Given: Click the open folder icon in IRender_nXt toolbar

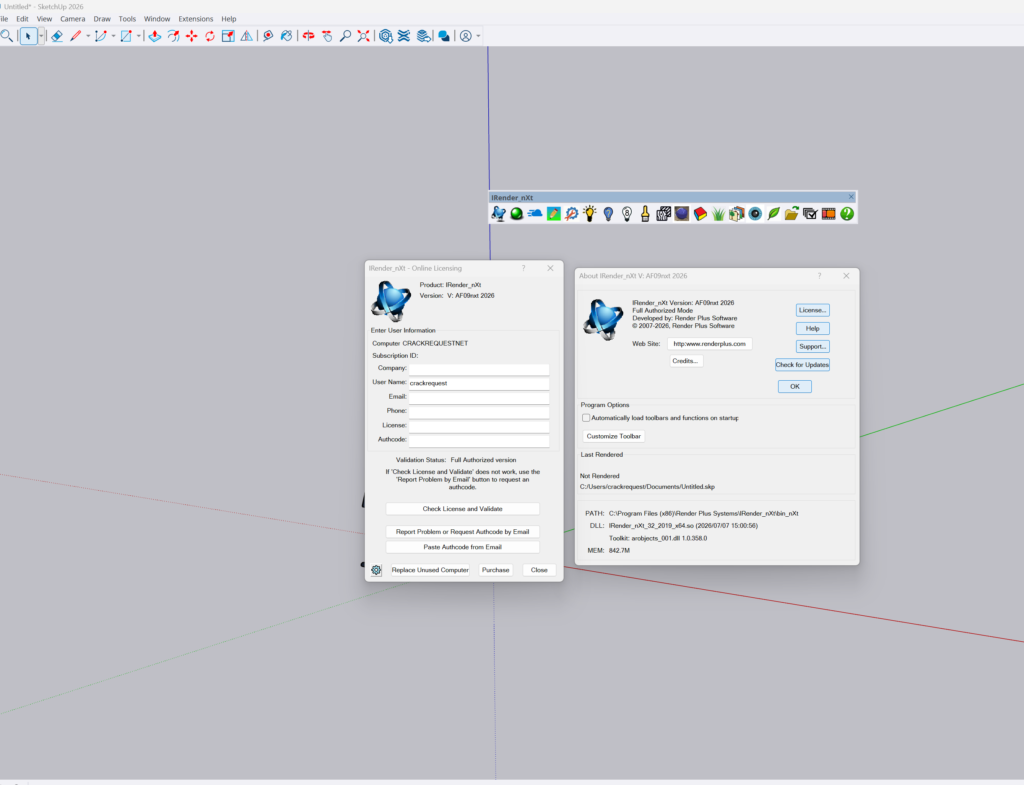Looking at the screenshot, I should click(792, 214).
